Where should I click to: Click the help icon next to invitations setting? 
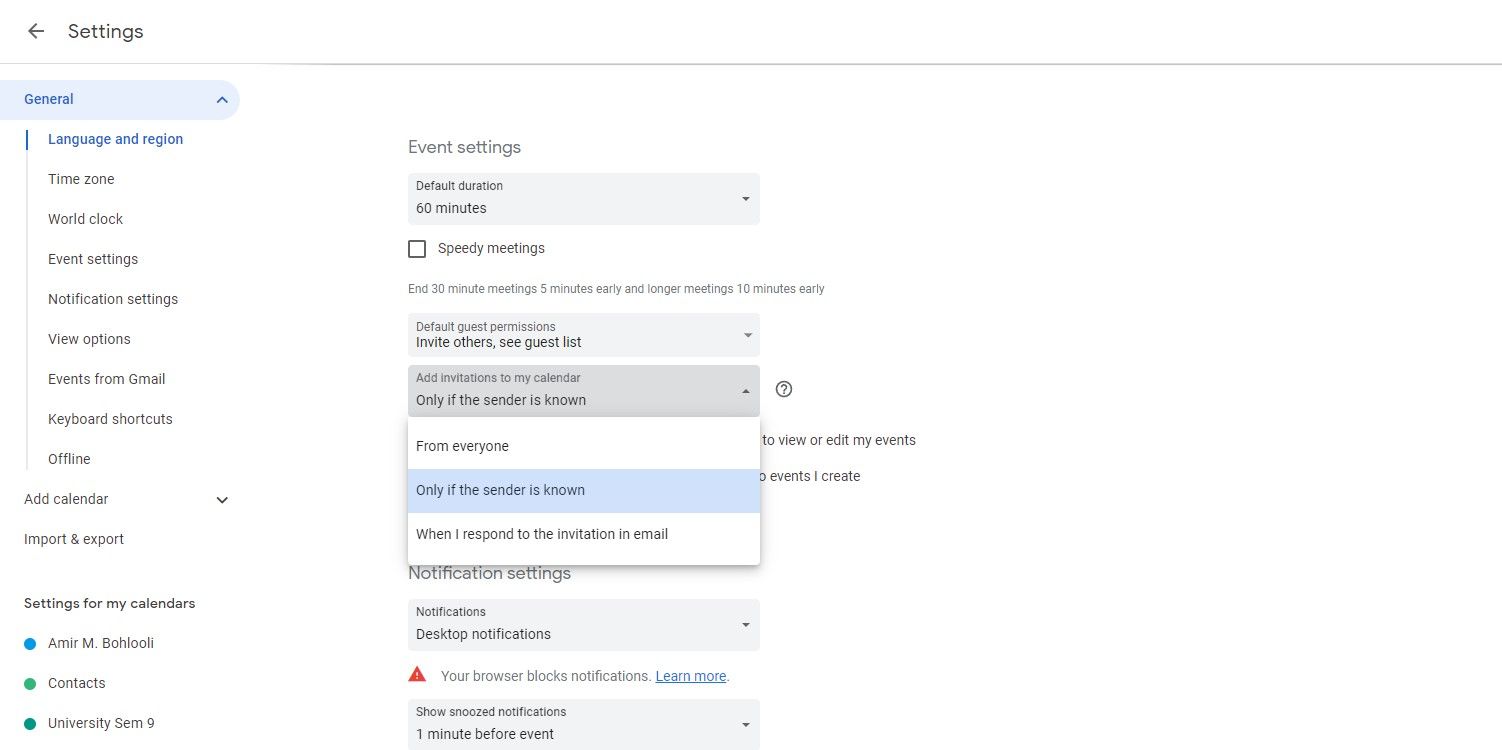coord(783,389)
